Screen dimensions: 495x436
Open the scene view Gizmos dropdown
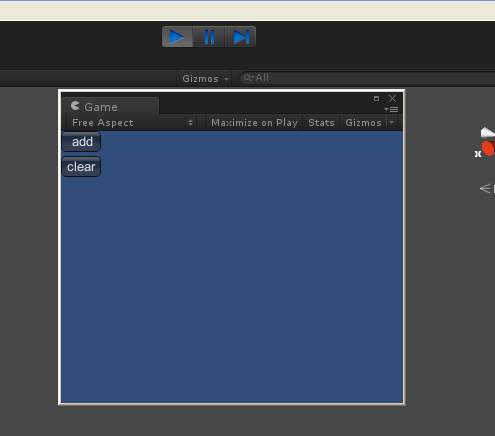click(204, 79)
